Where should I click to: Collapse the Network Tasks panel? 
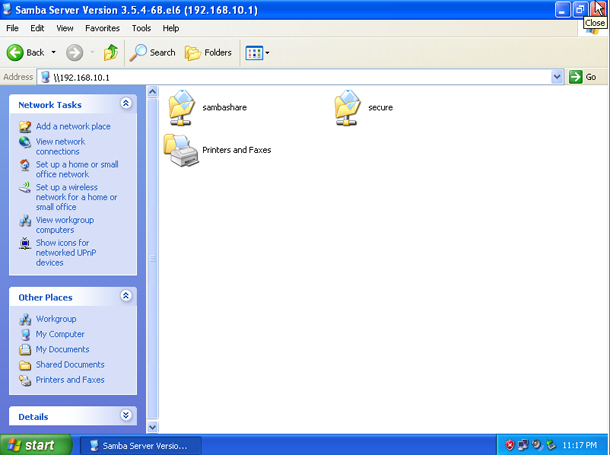(126, 104)
